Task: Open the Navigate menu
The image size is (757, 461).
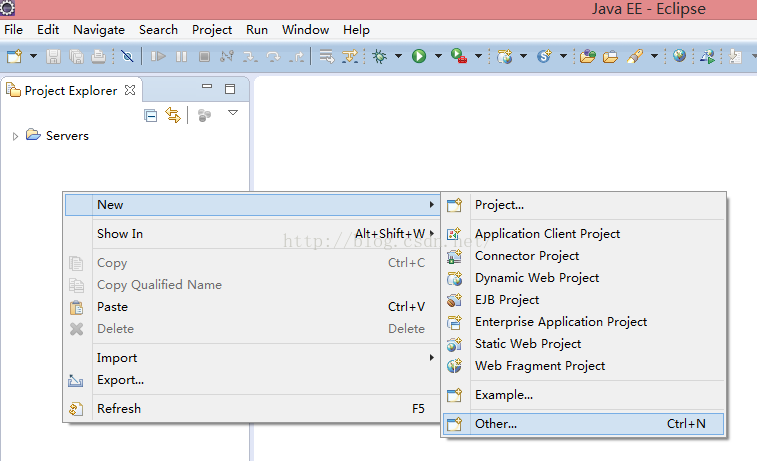Action: tap(99, 30)
